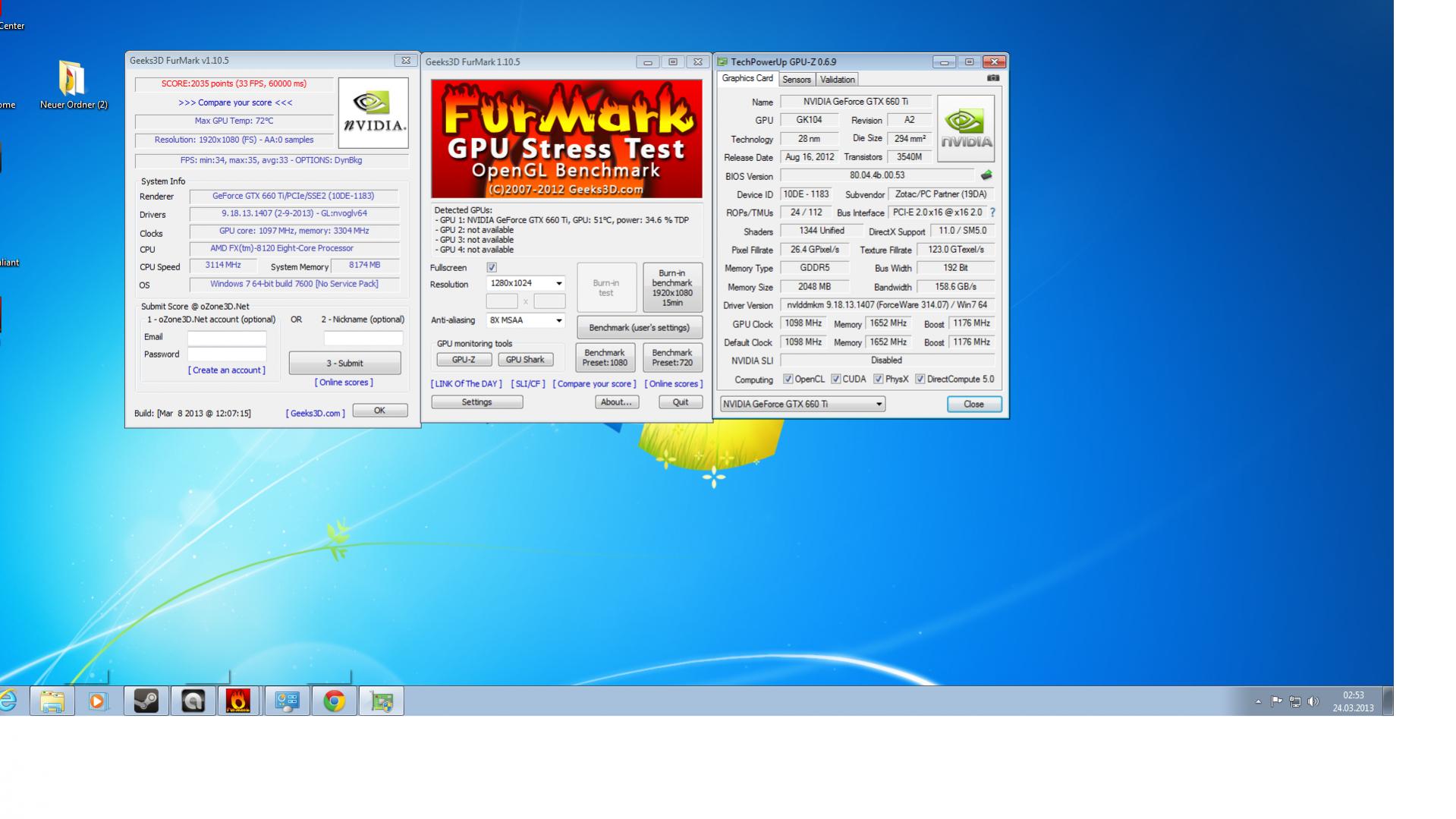This screenshot has height=819, width=1456.
Task: Click the NVIDIA logo in FurMark score dialog
Action: point(373,112)
